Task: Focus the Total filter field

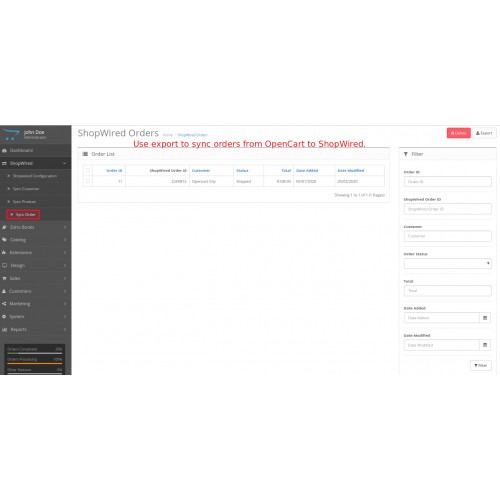Action: pos(448,291)
